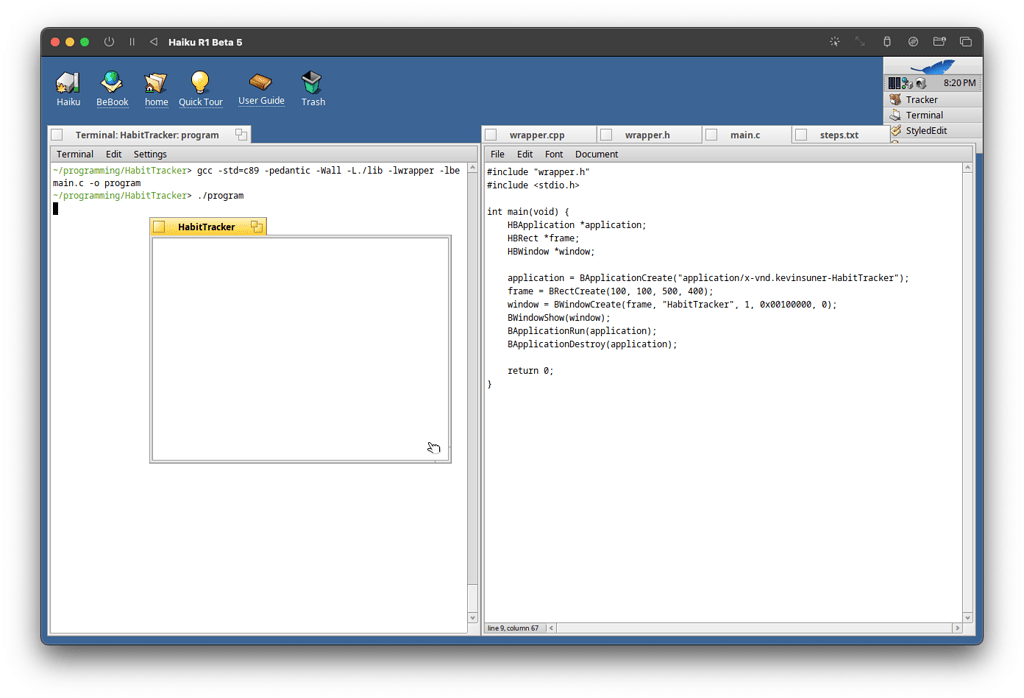
Task: Select Terminal in the Deskbar
Action: pos(934,115)
